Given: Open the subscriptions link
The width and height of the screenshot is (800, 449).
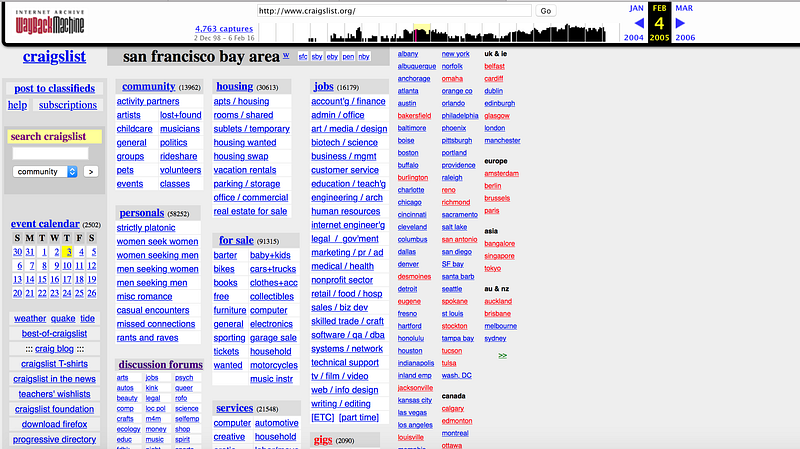Looking at the screenshot, I should pyautogui.click(x=68, y=105).
